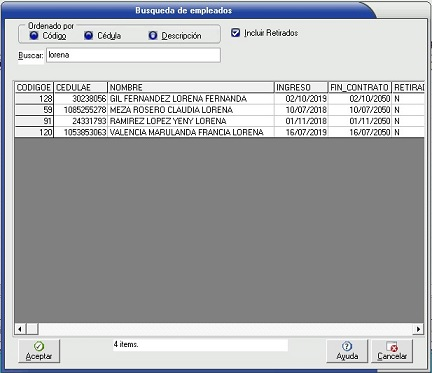Click the left arrow of horizontal scrollbar

click(x=20, y=329)
